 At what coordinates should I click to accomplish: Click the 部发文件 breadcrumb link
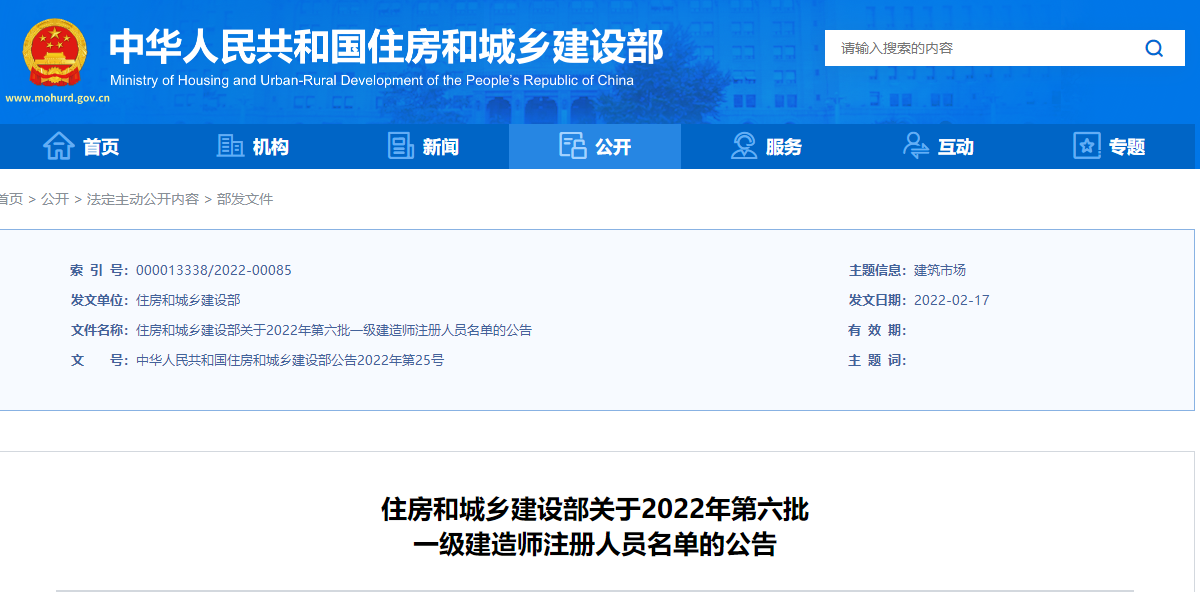click(x=245, y=199)
